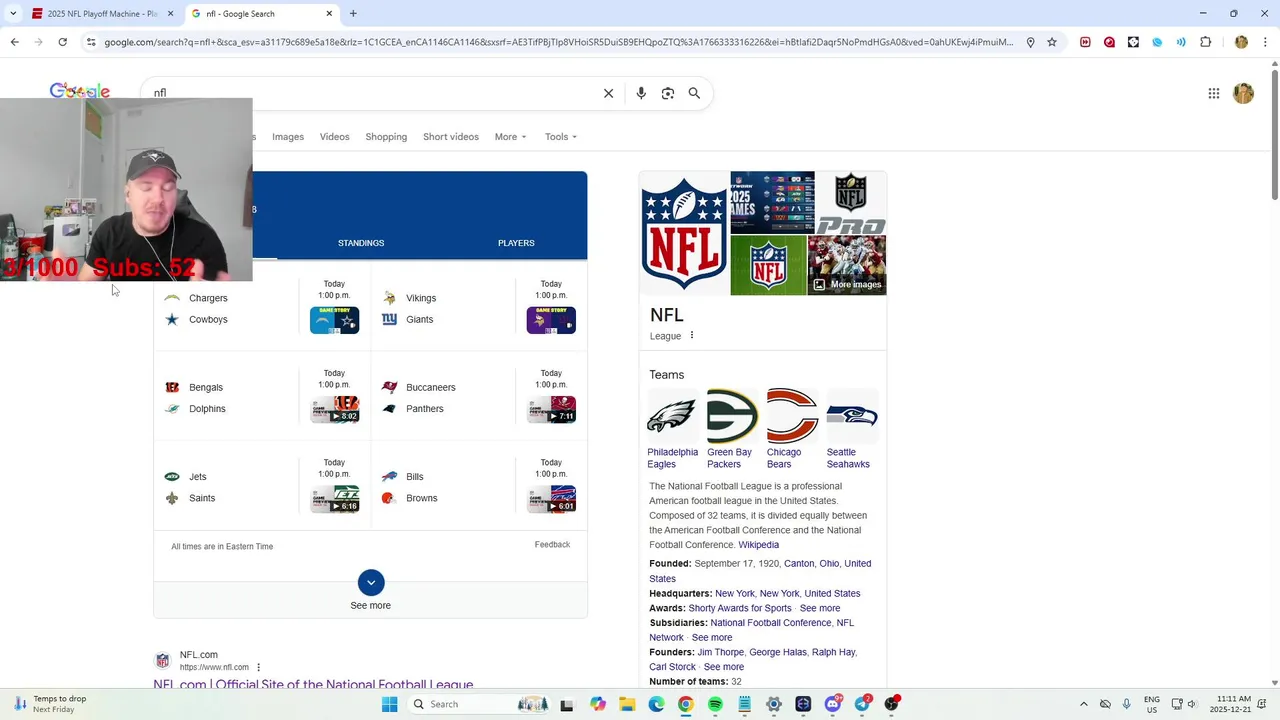Image resolution: width=1280 pixels, height=720 pixels.
Task: Open the Tools dropdown
Action: click(x=561, y=137)
